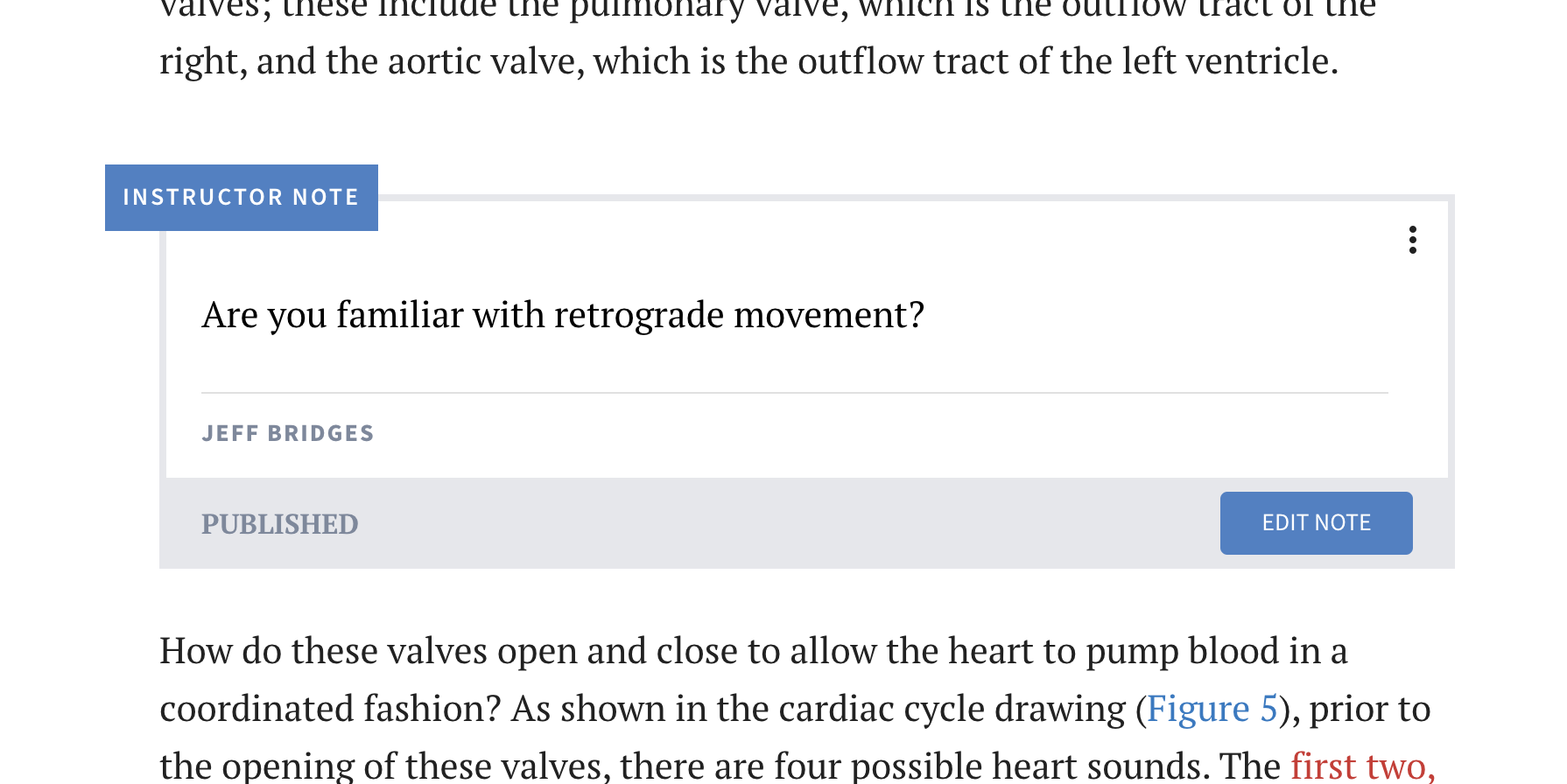1567x784 pixels.
Task: Click the phrase 'coordinated fashion?'
Action: (x=330, y=709)
